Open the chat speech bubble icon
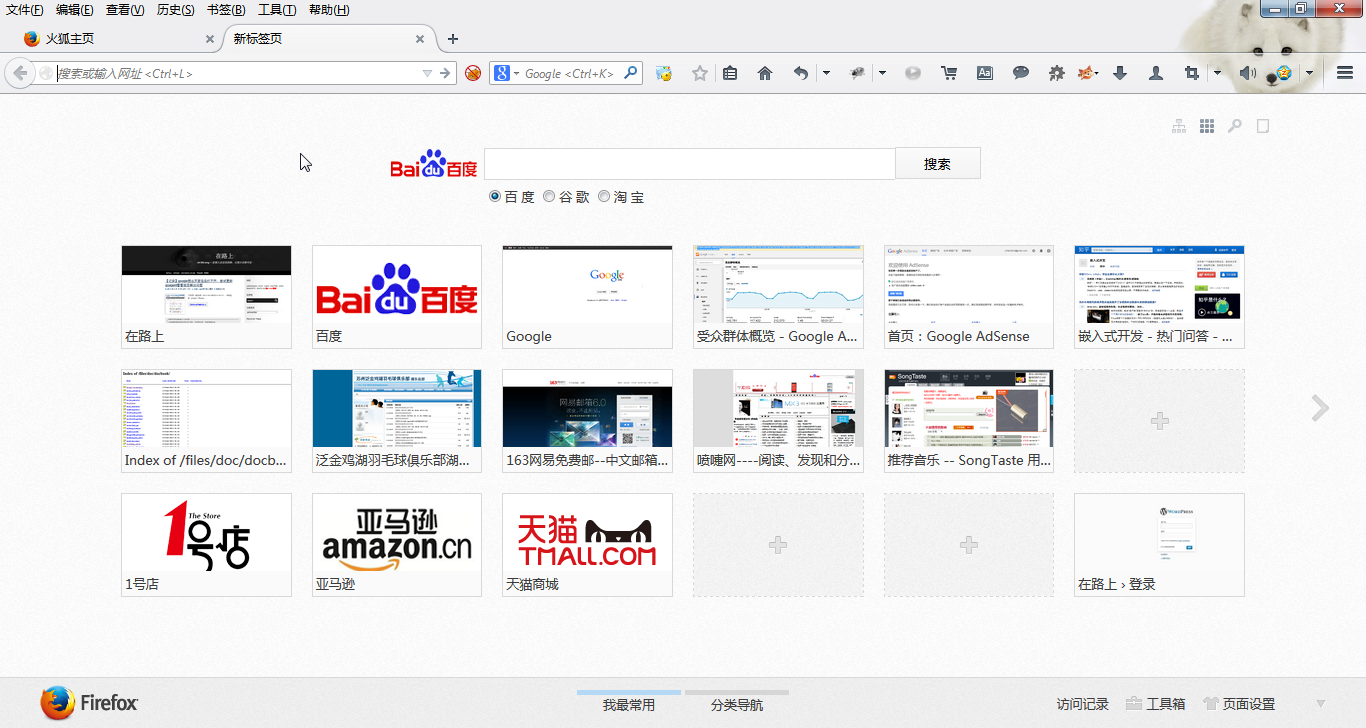Viewport: 1366px width, 728px height. [1021, 73]
